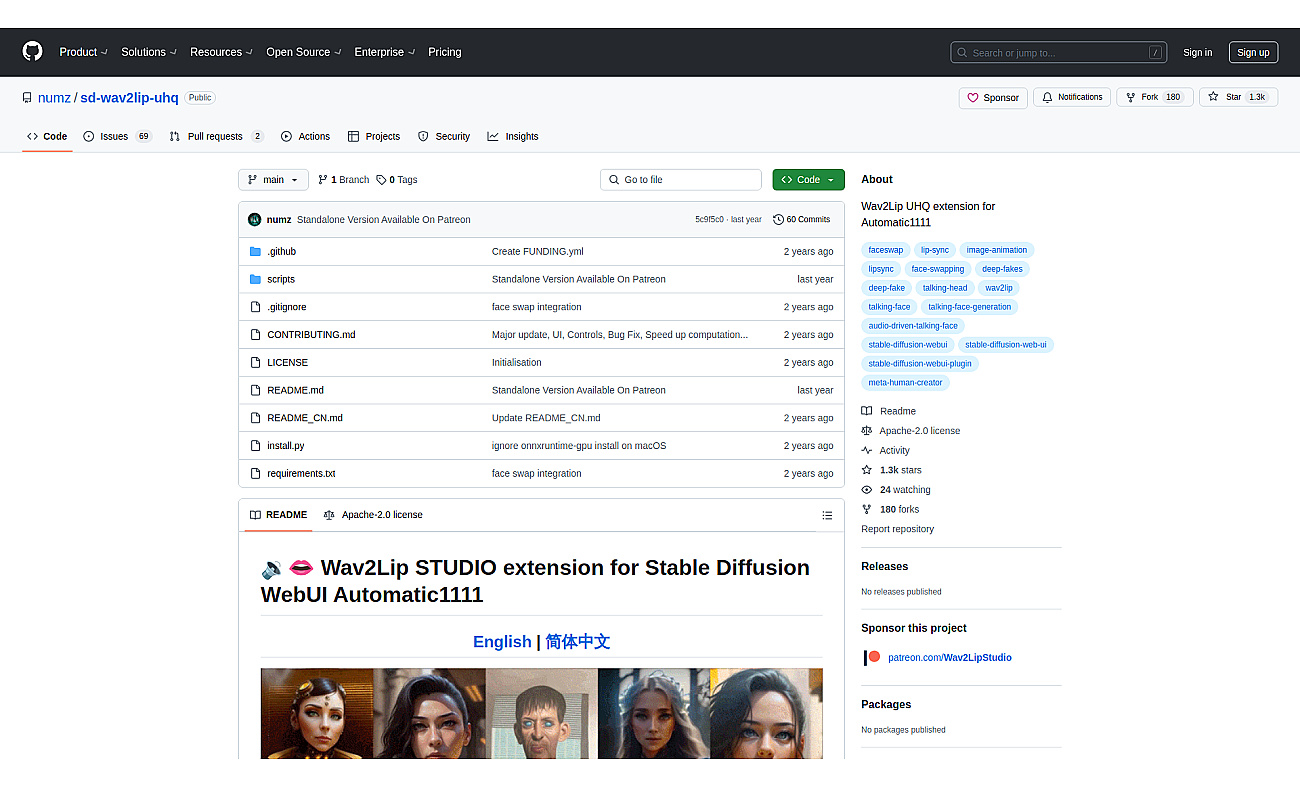The height and width of the screenshot is (788, 1300).
Task: Open the README.md file
Action: (x=295, y=390)
